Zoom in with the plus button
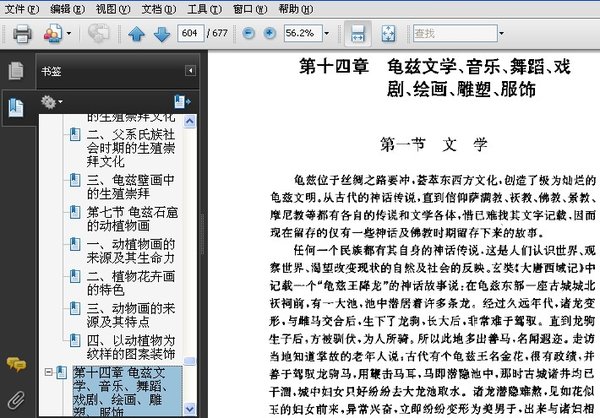Screen dimensions: 600x418 [x=269, y=33]
